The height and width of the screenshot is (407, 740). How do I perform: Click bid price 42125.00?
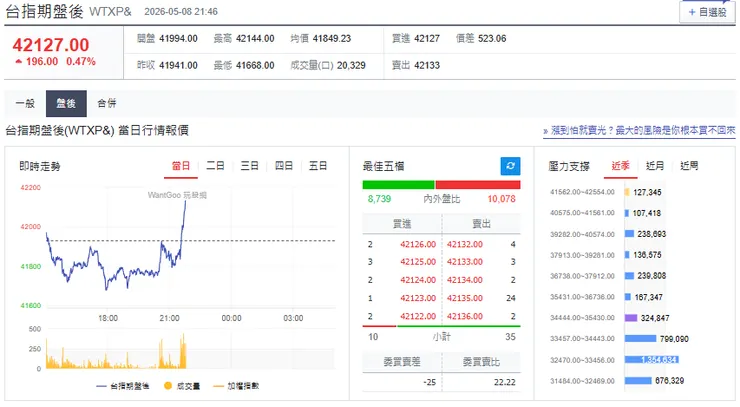coord(418,262)
